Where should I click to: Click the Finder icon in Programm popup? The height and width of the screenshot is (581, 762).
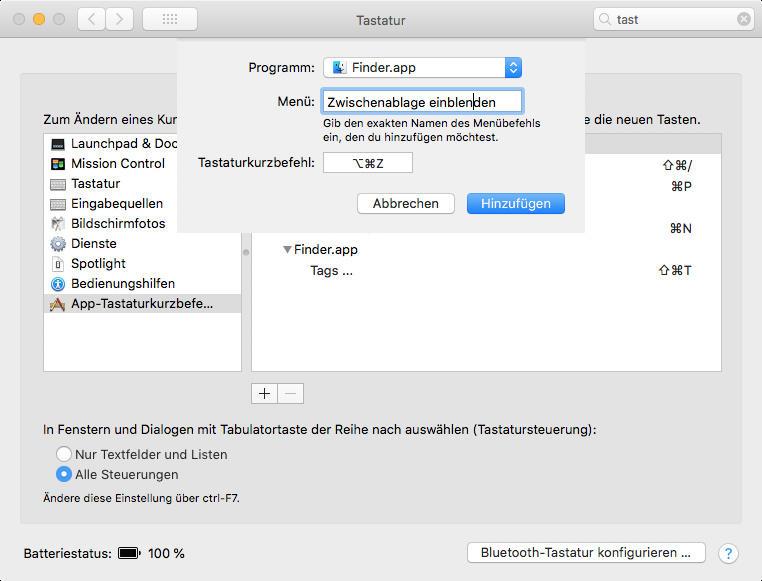click(x=339, y=68)
